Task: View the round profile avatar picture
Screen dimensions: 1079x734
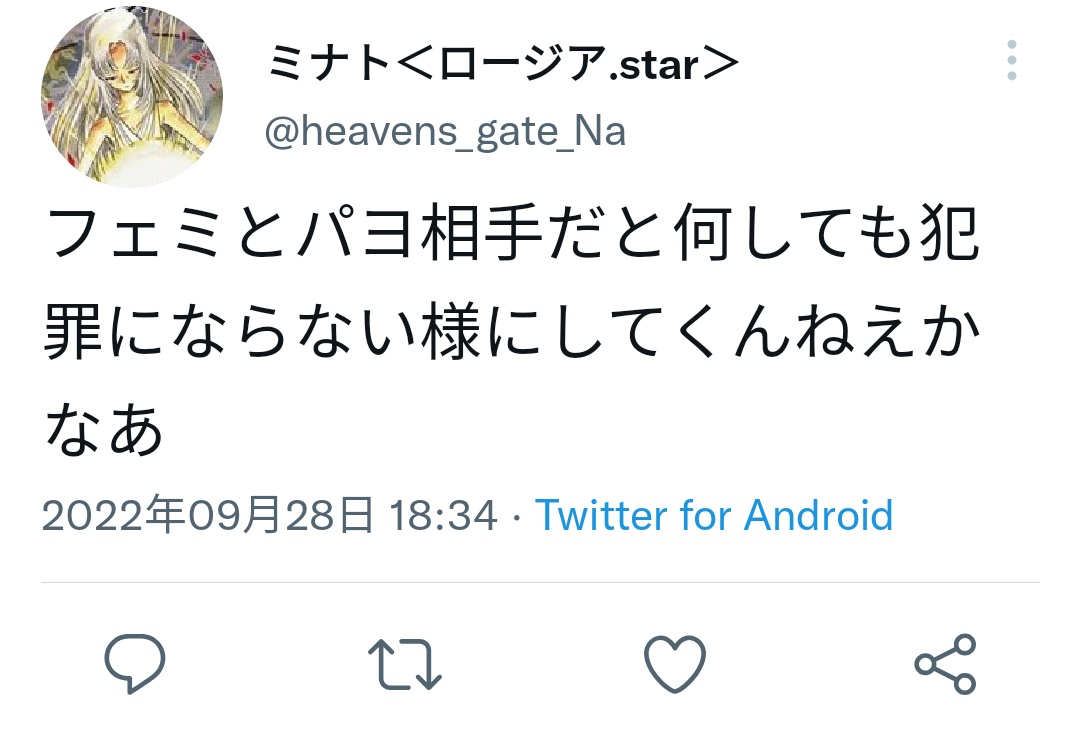Action: click(132, 96)
